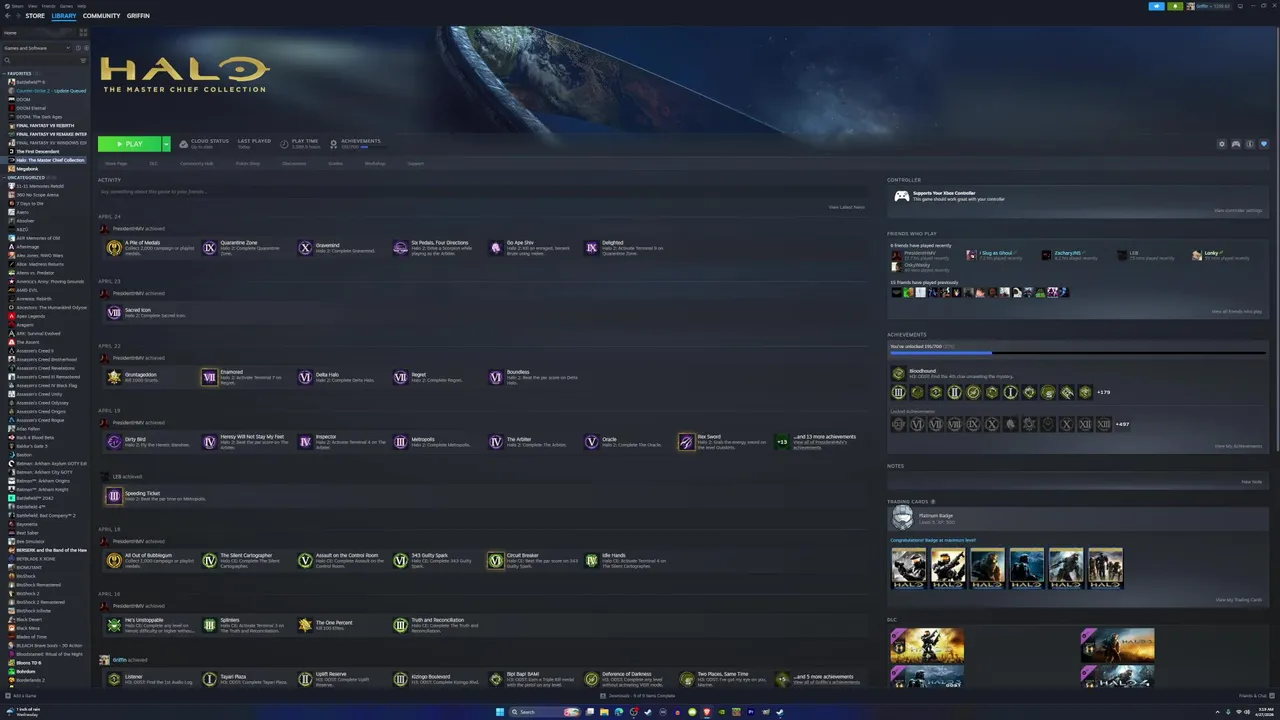Open the Gruntageddon achievement icon
Image resolution: width=1280 pixels, height=720 pixels.
click(x=114, y=377)
